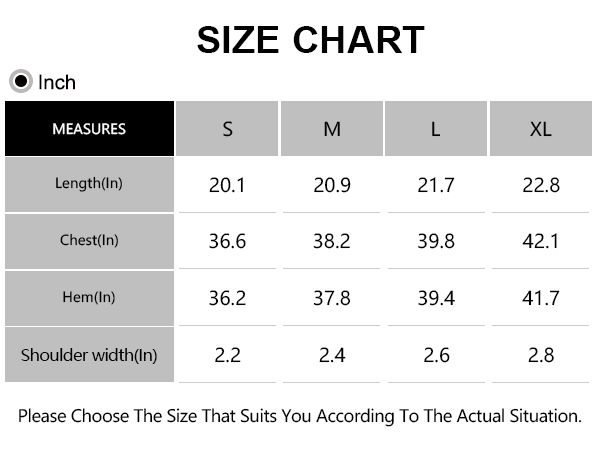
Task: Click the 38.2 chest value for M
Action: (331, 241)
